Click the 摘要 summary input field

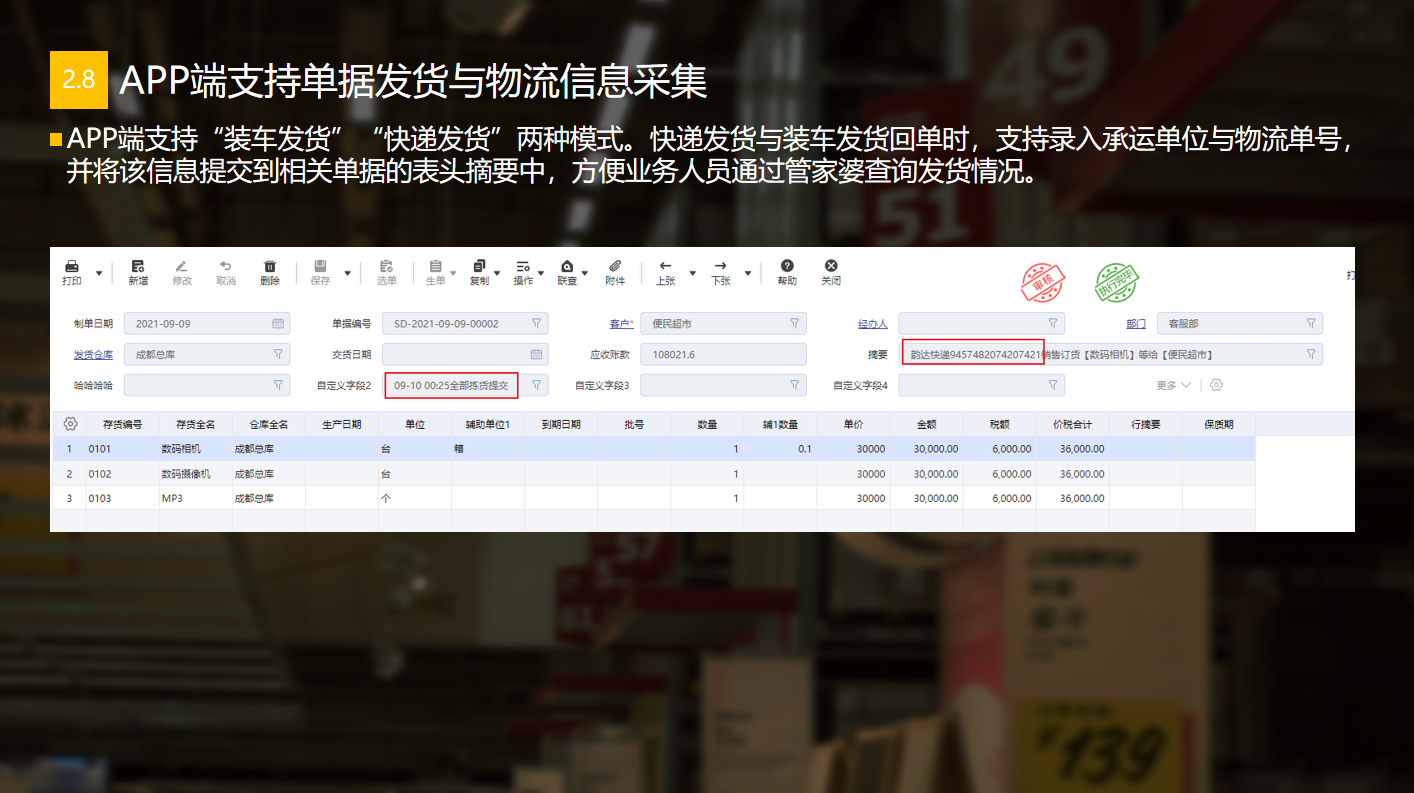pyautogui.click(x=1100, y=355)
